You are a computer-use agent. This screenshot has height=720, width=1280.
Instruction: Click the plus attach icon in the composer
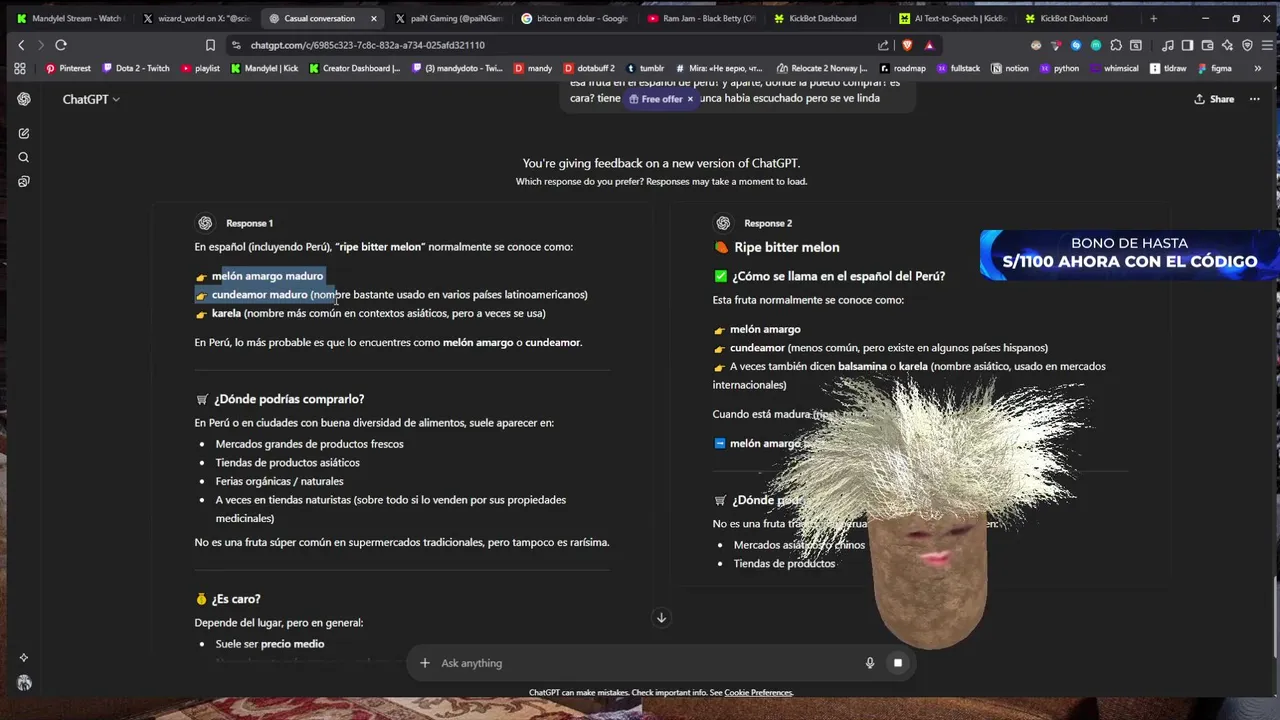425,663
